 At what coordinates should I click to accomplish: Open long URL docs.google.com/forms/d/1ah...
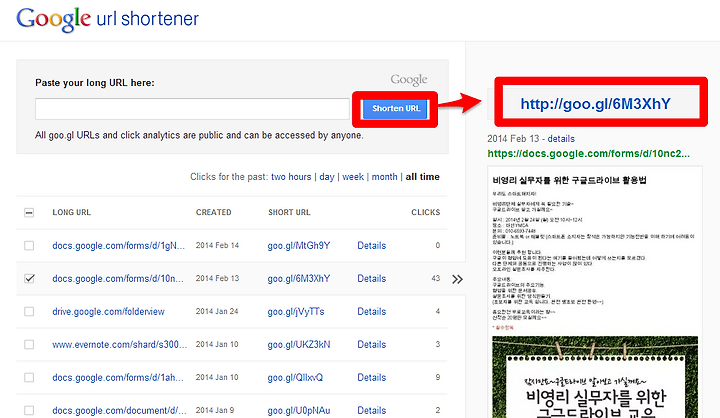click(118, 378)
